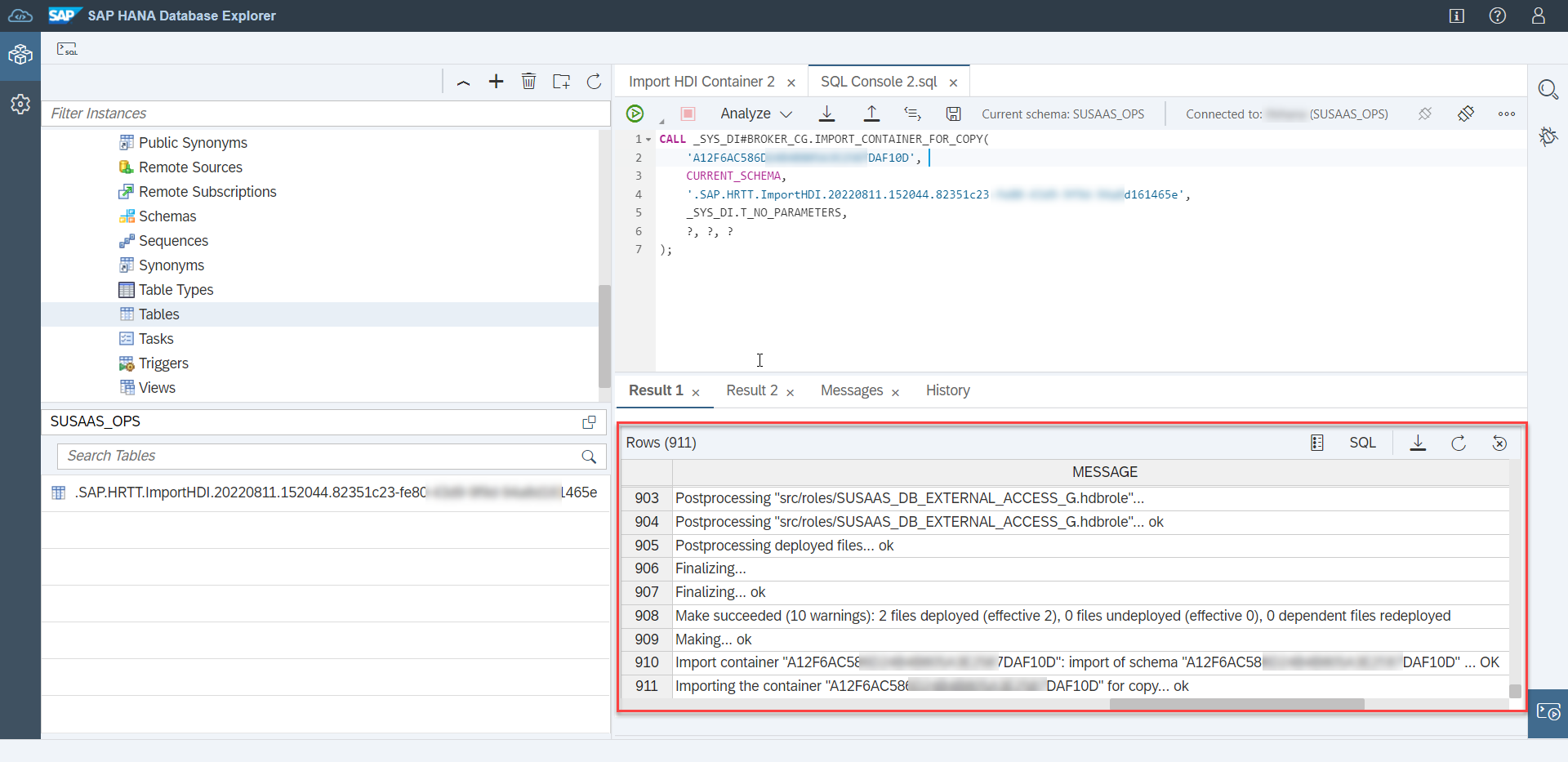Screen dimensions: 1568x762
Task: Switch to Import HDI Container 2 tab
Action: click(x=702, y=82)
